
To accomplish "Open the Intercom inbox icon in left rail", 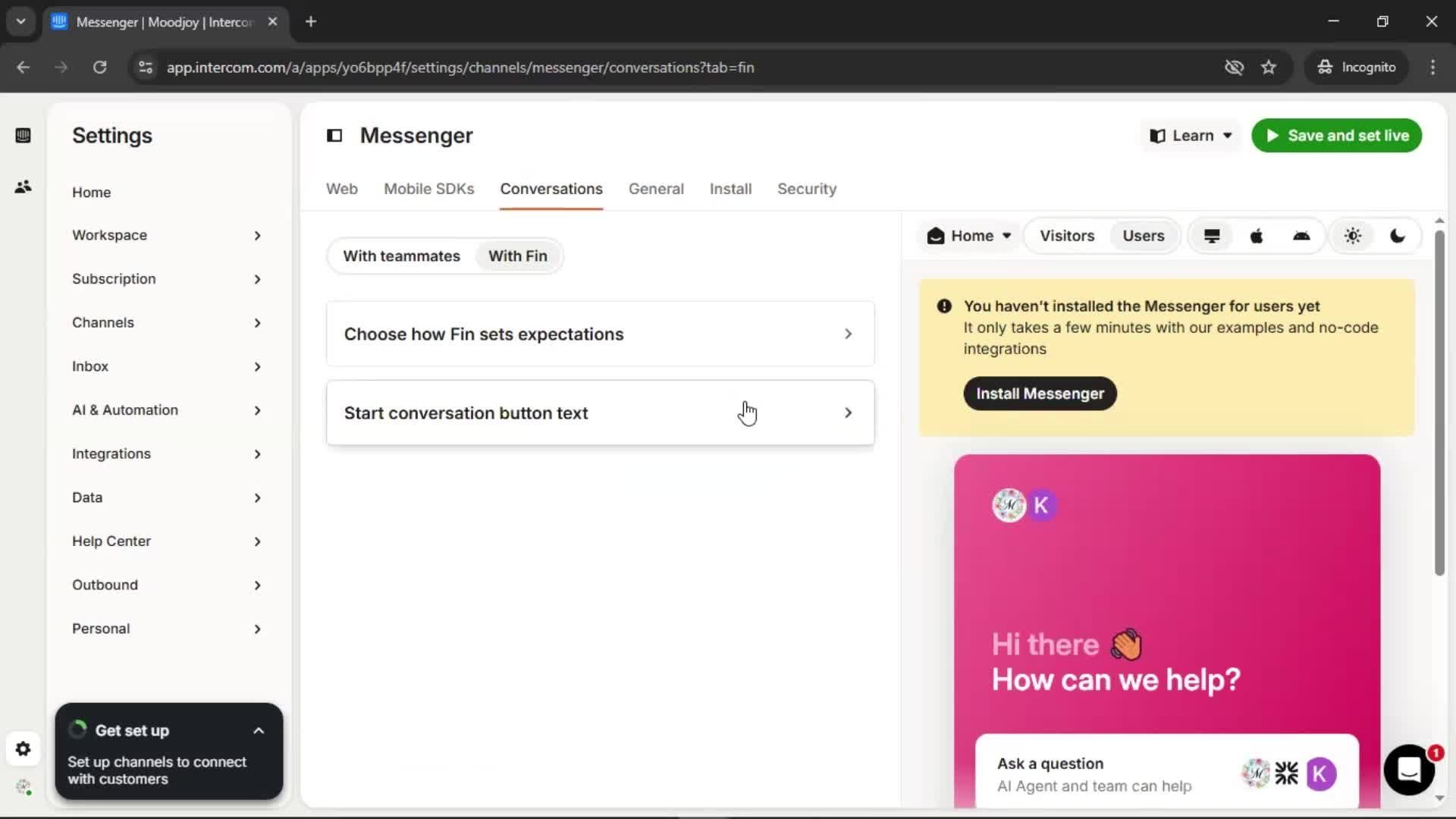I will [x=23, y=136].
